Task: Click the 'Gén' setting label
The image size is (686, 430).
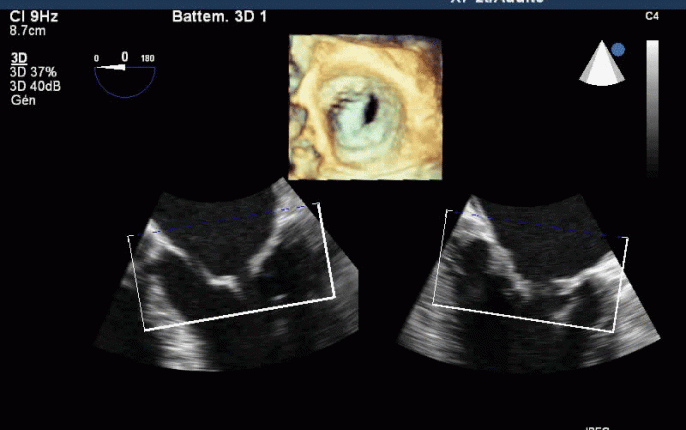Action: [x=23, y=100]
